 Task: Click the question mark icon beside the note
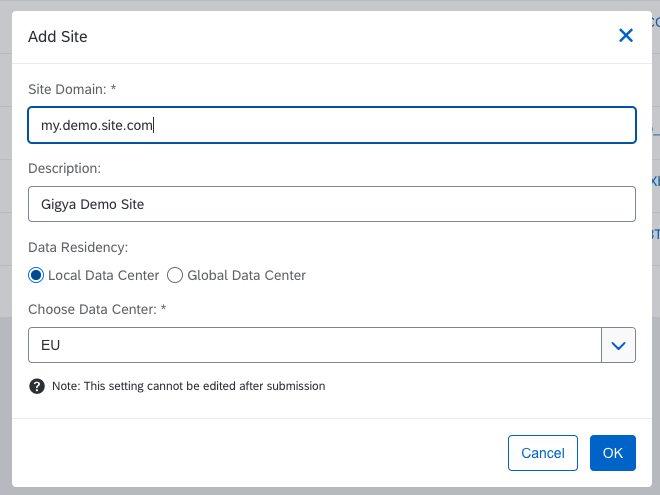coord(37,386)
